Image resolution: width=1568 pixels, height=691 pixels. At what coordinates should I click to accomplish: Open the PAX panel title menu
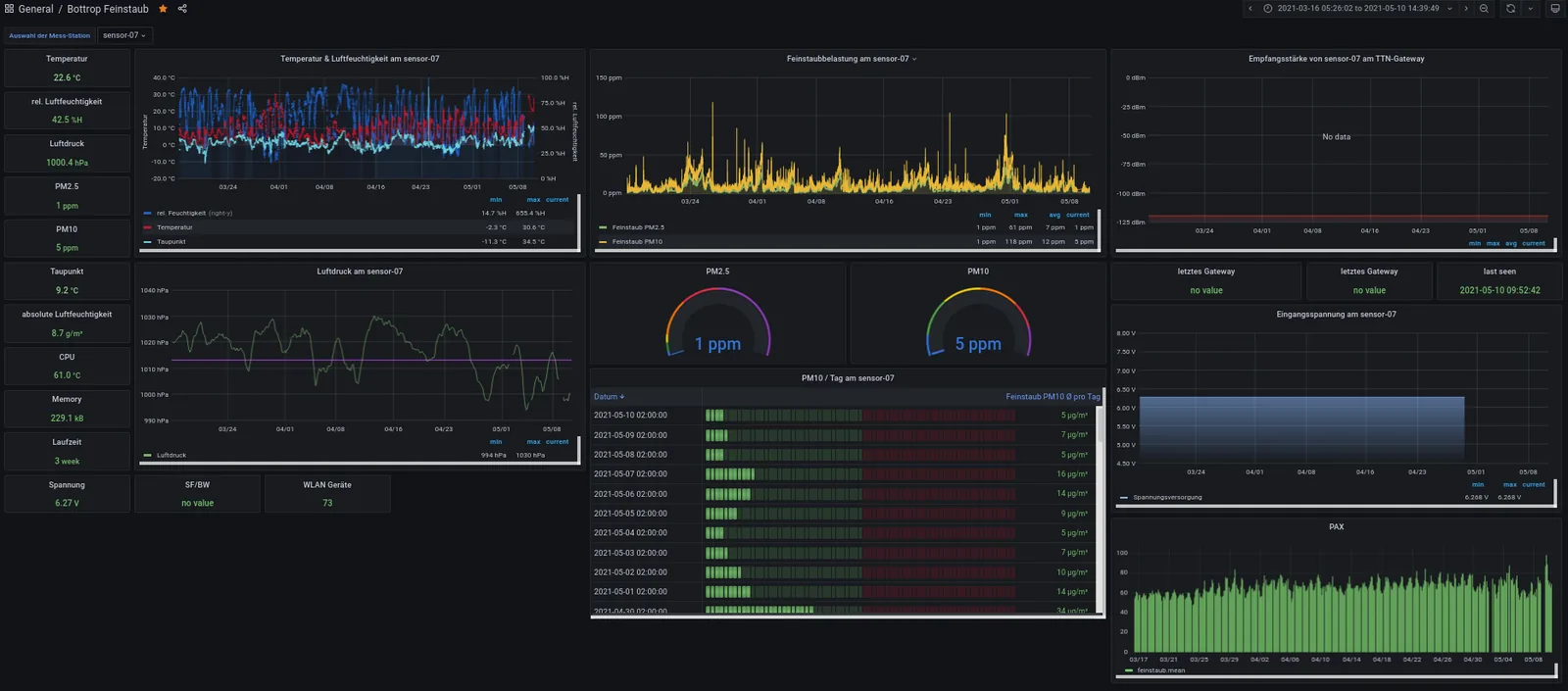(x=1336, y=527)
